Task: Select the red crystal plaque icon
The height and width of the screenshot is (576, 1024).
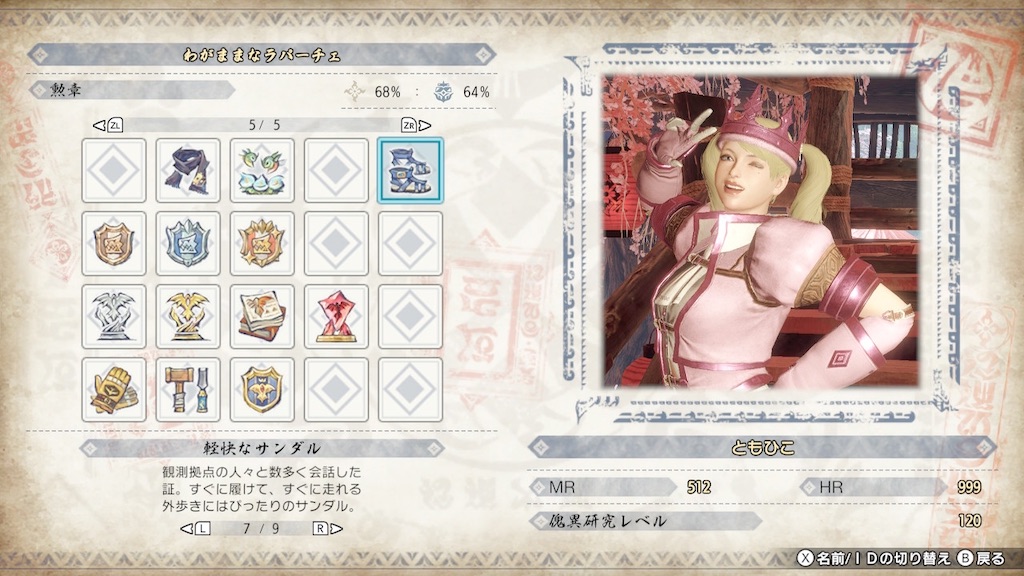Action: (336, 317)
